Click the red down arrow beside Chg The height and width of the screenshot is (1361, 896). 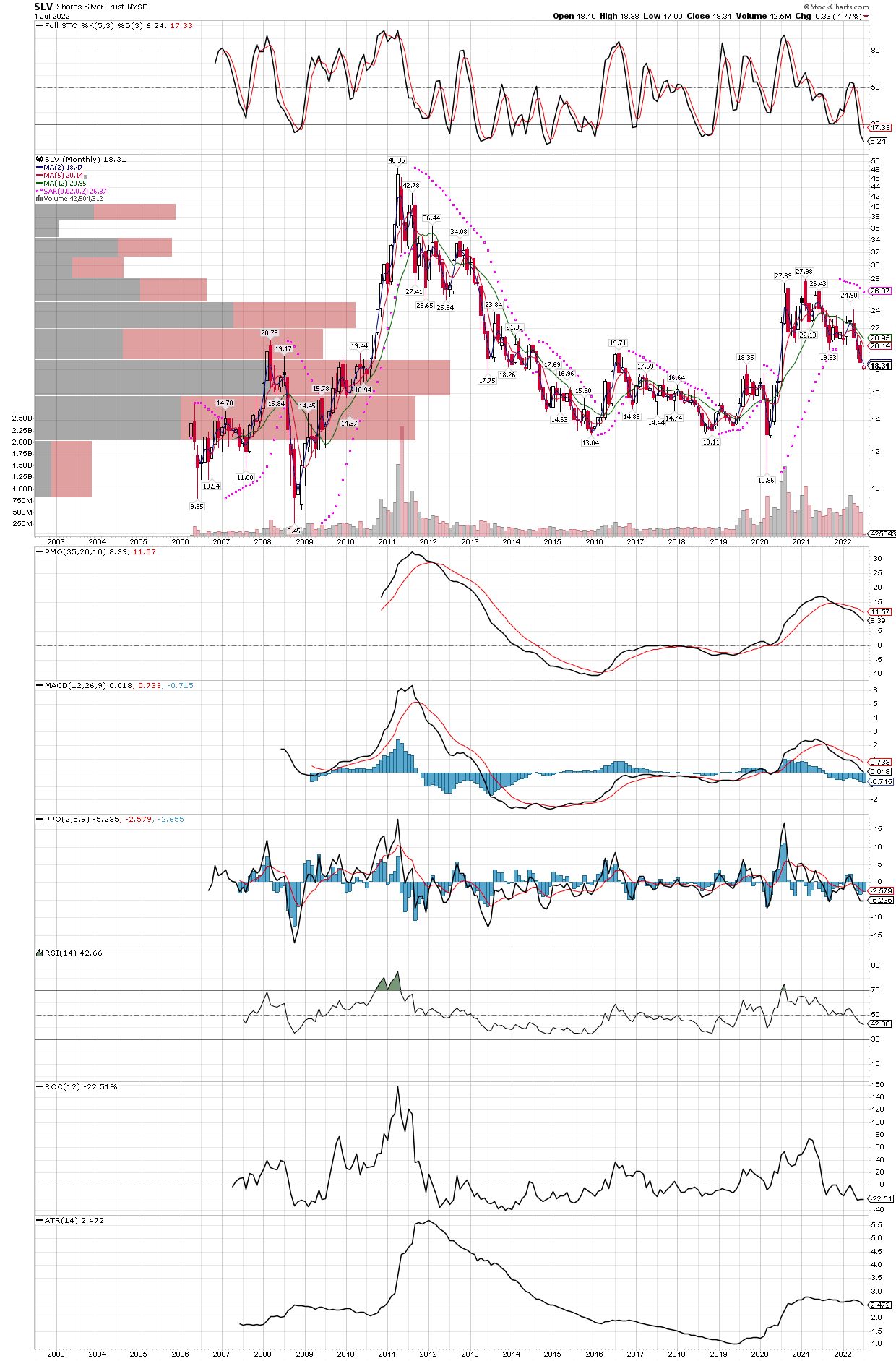[x=866, y=17]
